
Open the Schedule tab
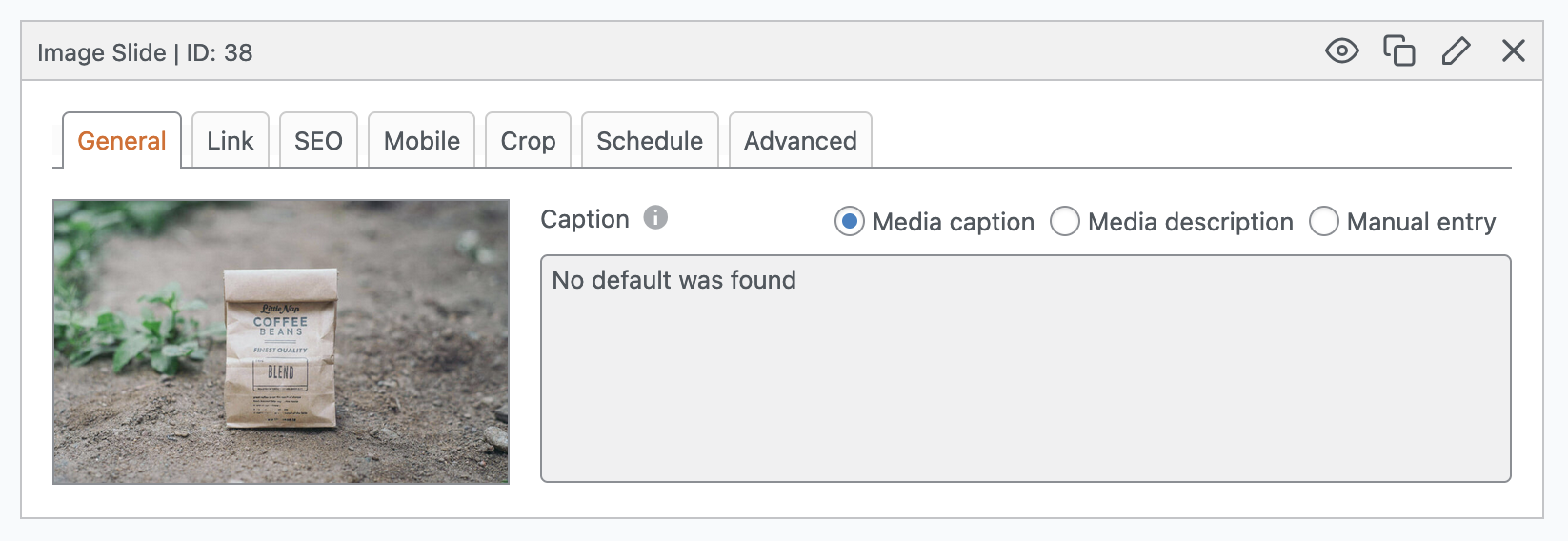[650, 141]
